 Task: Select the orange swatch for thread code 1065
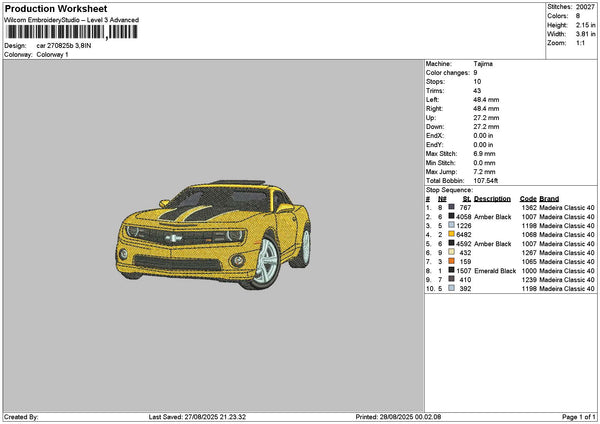452,261
